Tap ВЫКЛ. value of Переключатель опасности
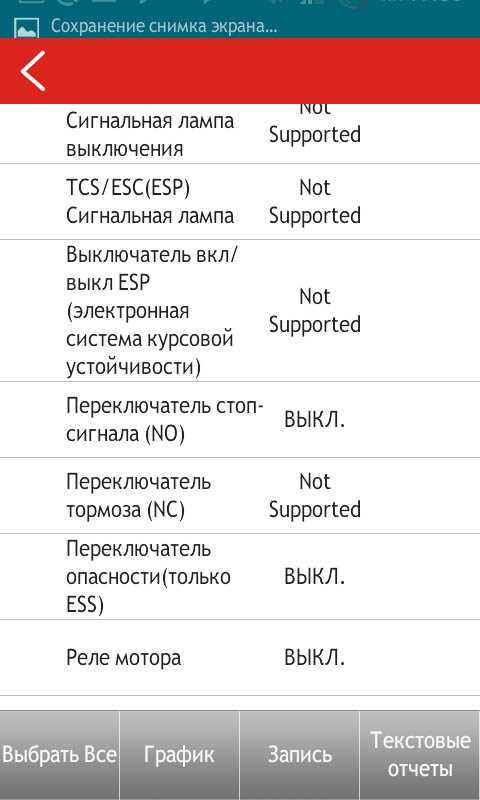 [x=315, y=577]
